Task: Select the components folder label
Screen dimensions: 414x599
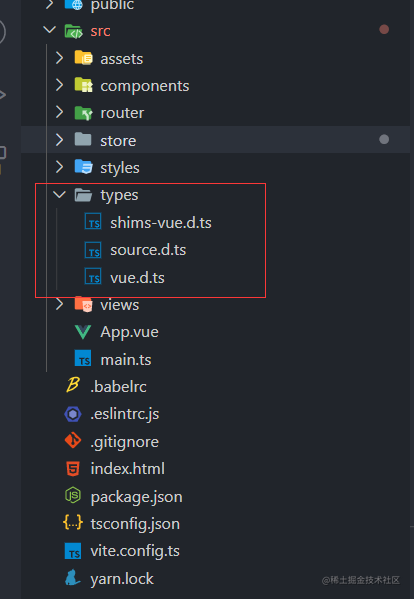Action: point(145,86)
